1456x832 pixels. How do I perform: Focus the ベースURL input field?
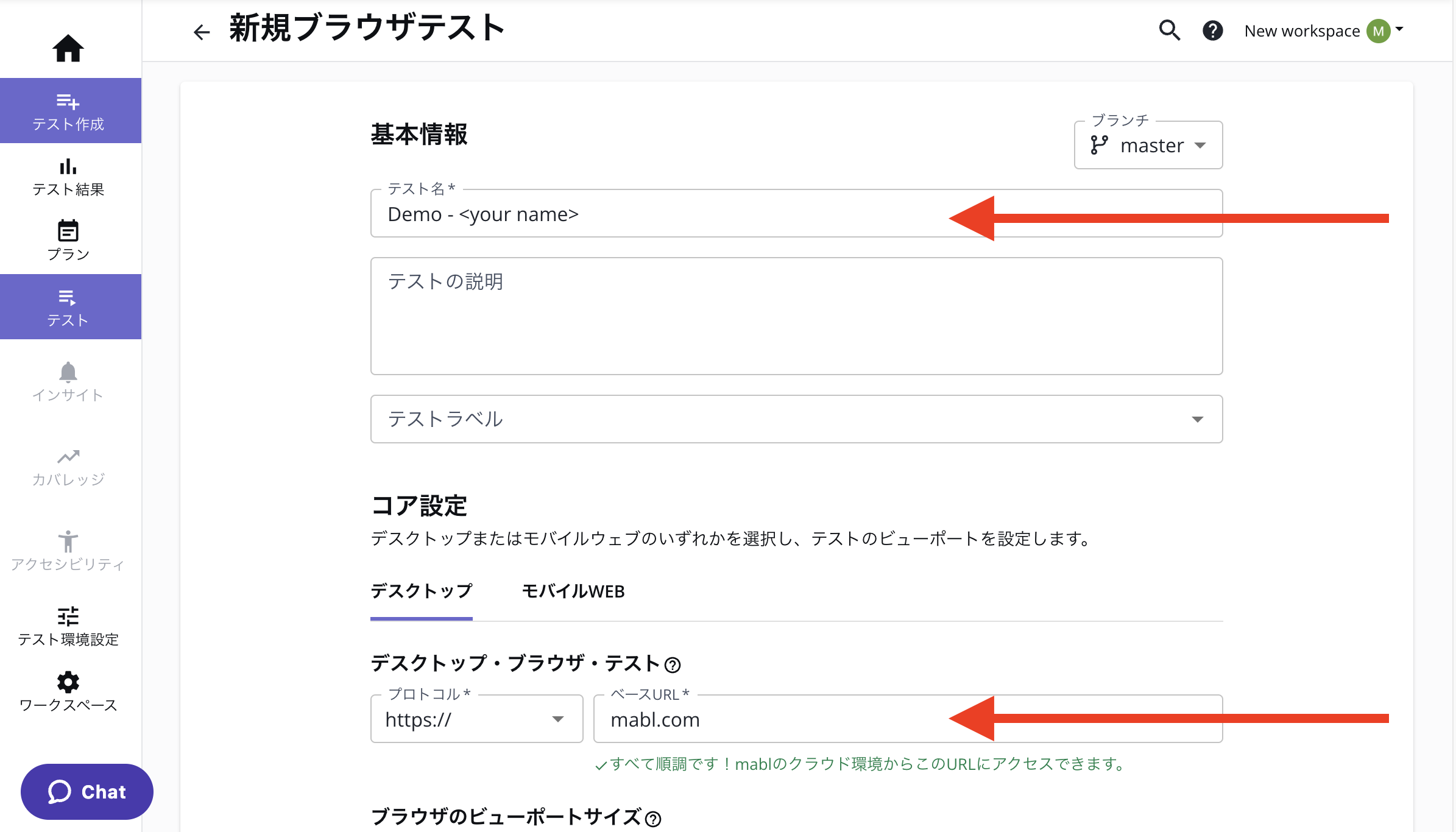(908, 719)
